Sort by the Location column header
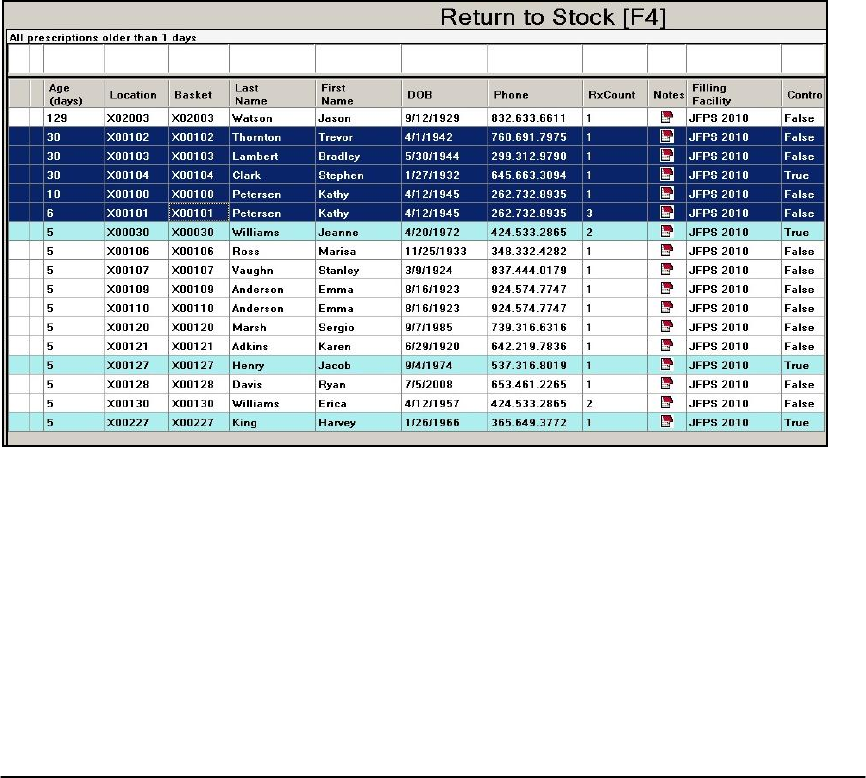Viewport: 866px width, 778px height. click(x=136, y=94)
